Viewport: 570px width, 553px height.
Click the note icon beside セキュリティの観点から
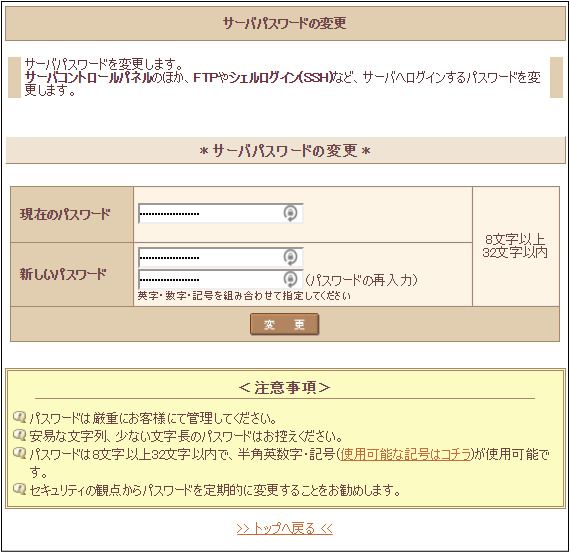click(19, 489)
